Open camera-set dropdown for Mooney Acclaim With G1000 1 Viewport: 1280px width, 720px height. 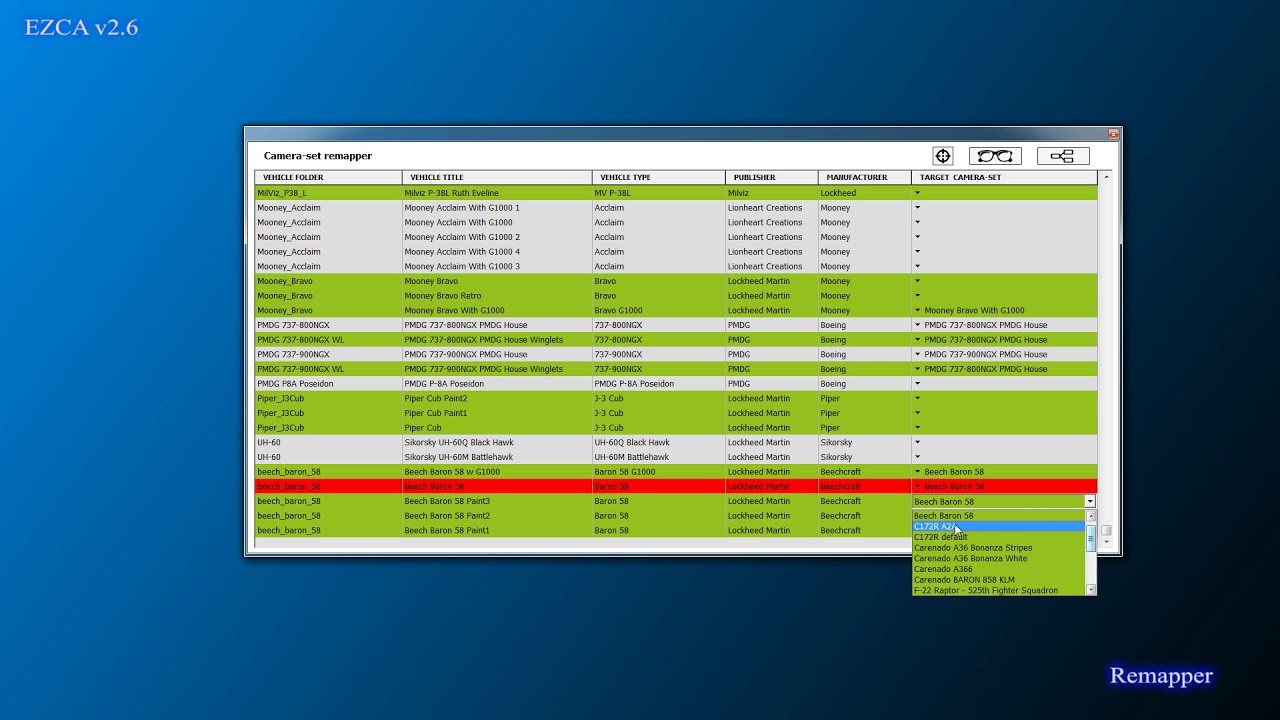click(917, 208)
